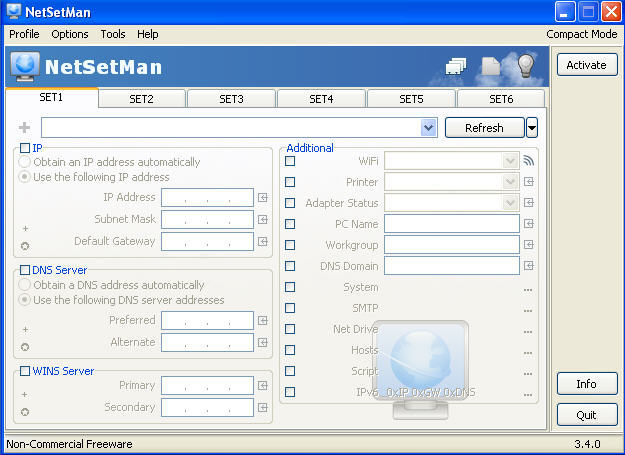The height and width of the screenshot is (455, 625).
Task: Click the blank note page icon in header
Action: coord(490,66)
